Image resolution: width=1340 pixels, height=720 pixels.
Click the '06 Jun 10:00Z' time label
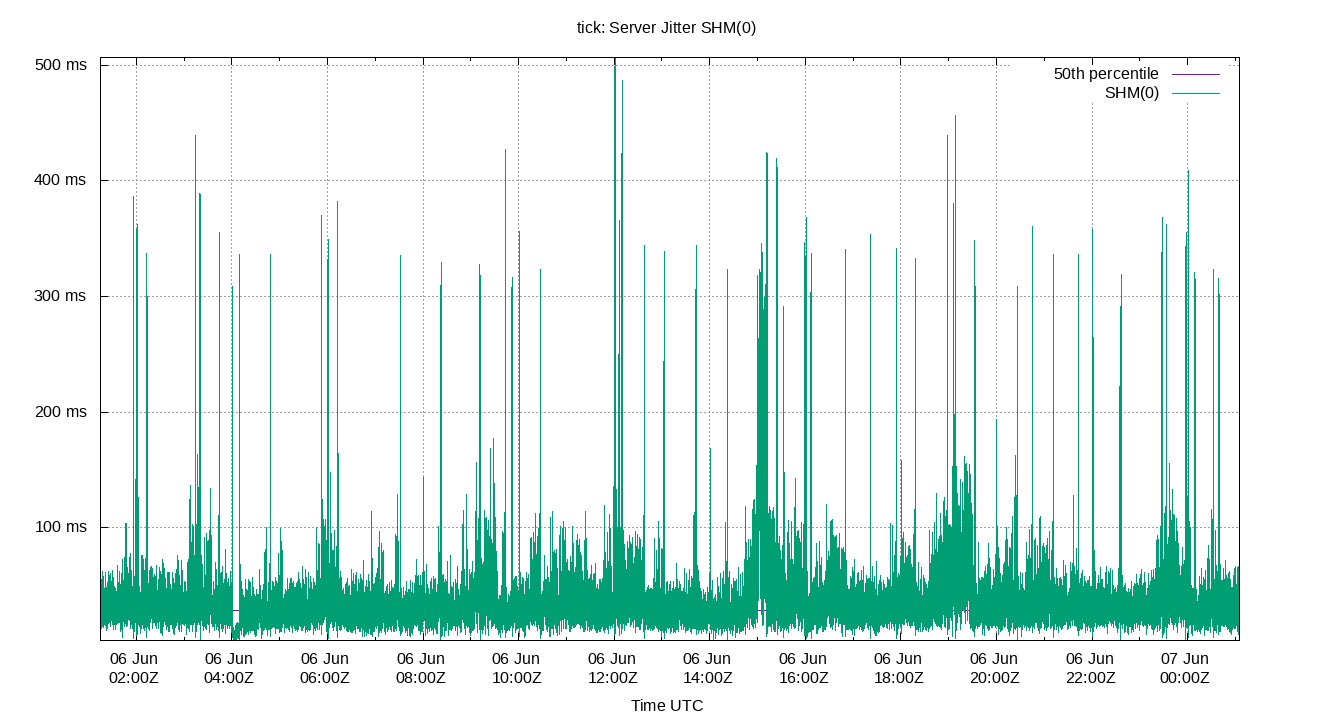pyautogui.click(x=516, y=668)
